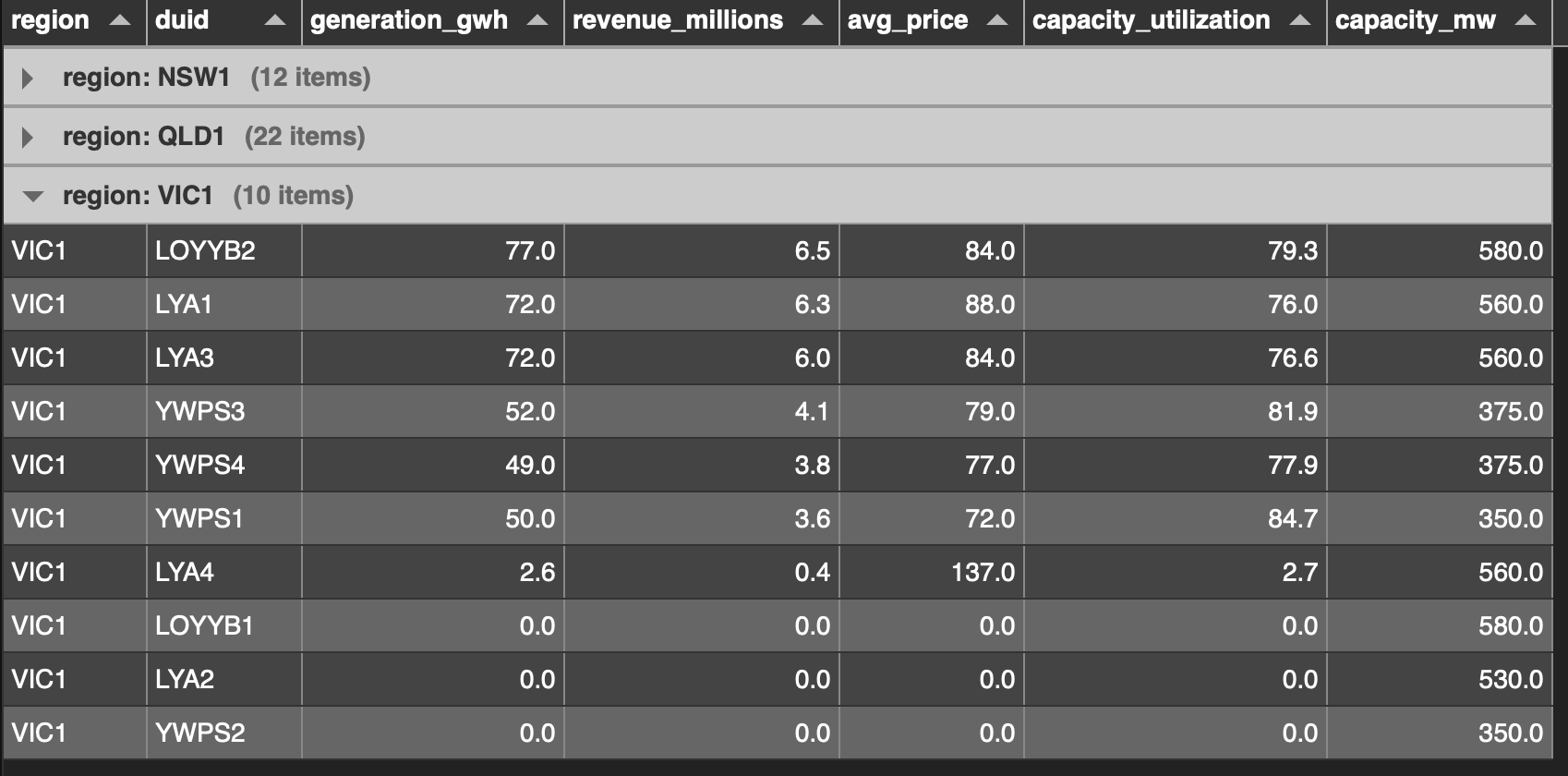Click the sort arrow on avg_price column
Viewport: 1568px width, 776px height.
click(995, 19)
